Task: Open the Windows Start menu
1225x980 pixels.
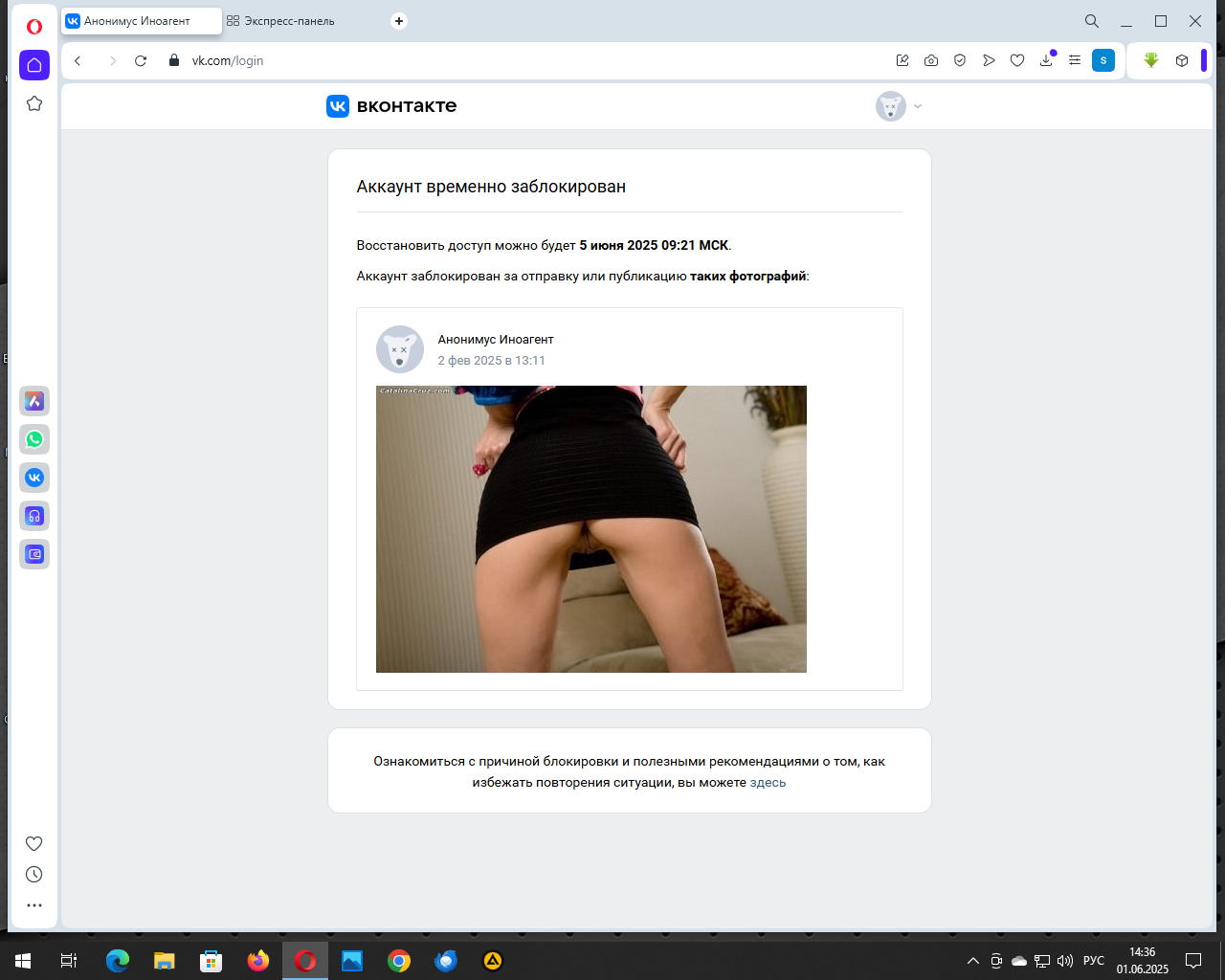Action: tap(23, 961)
